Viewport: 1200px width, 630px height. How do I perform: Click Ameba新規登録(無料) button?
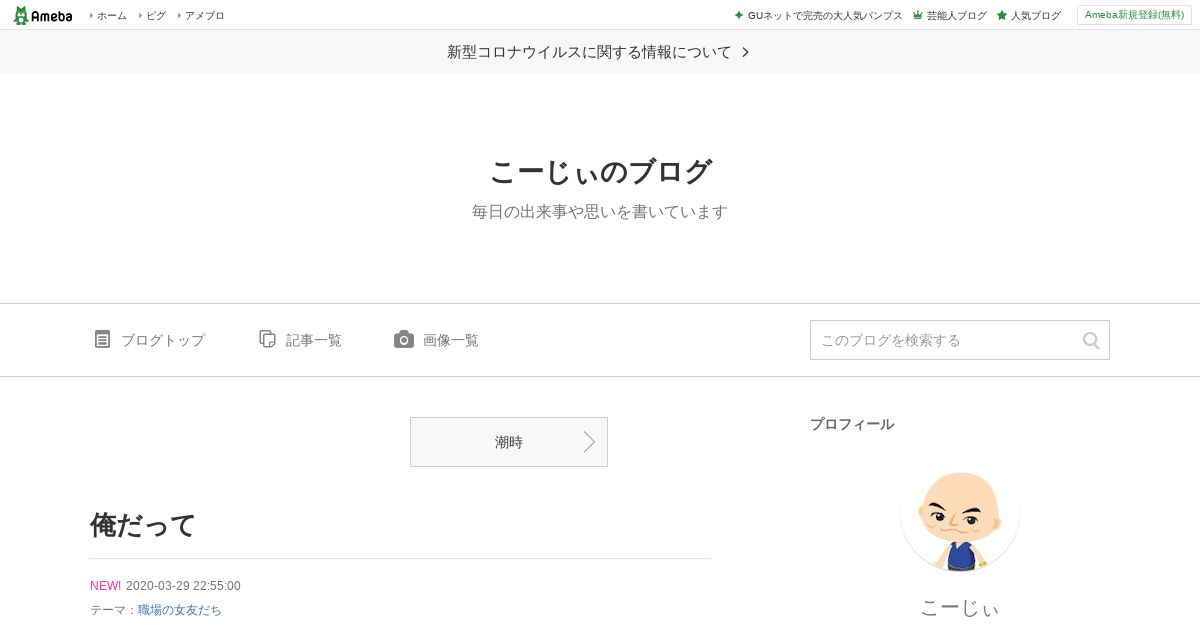[1134, 15]
